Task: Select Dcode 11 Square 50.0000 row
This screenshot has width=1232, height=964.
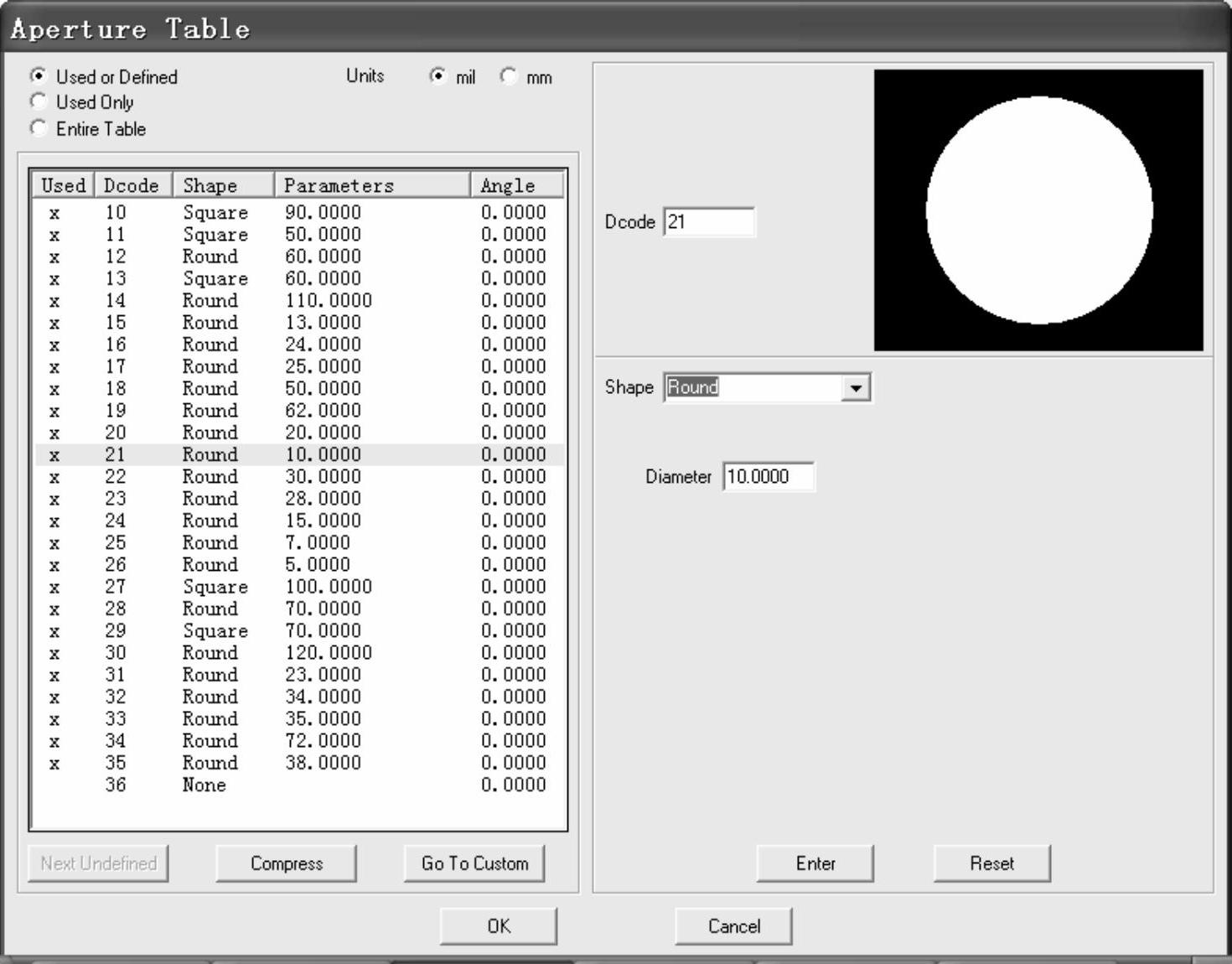Action: [299, 235]
